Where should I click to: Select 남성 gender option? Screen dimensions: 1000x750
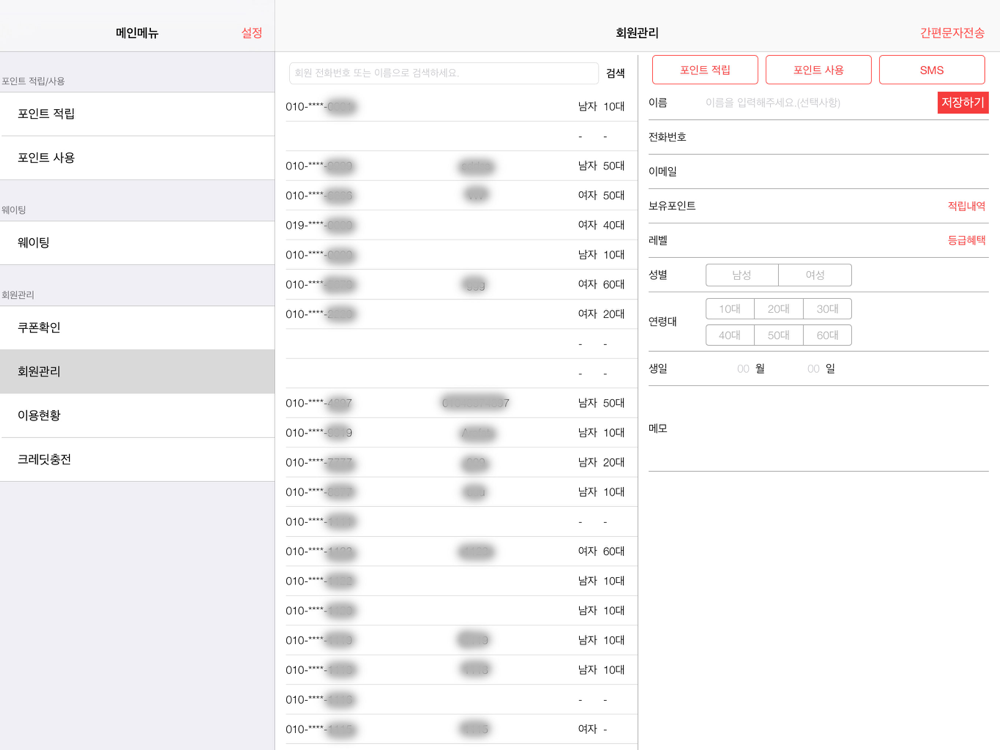(x=742, y=275)
